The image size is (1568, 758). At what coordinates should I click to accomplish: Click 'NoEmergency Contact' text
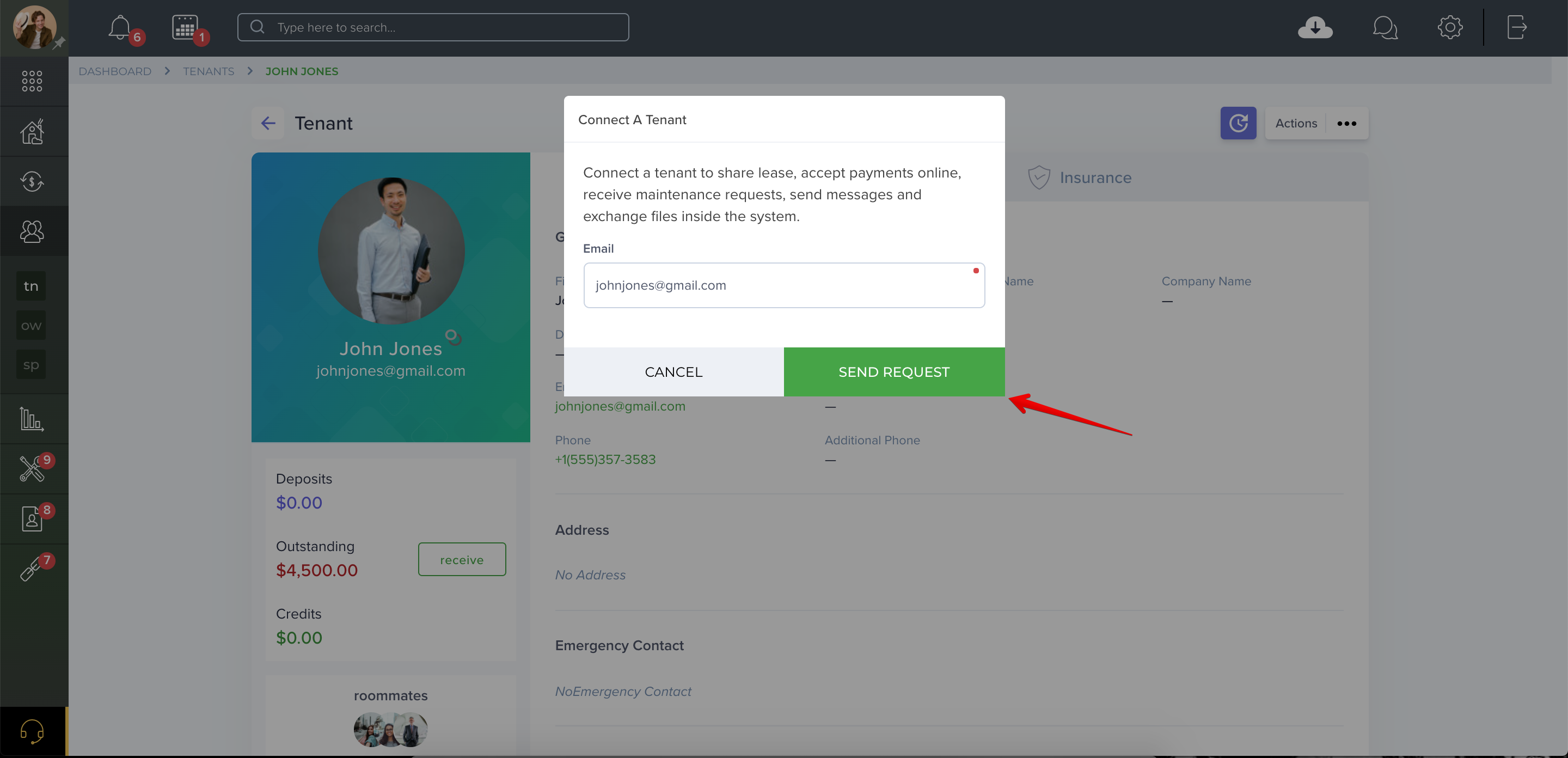coord(623,692)
